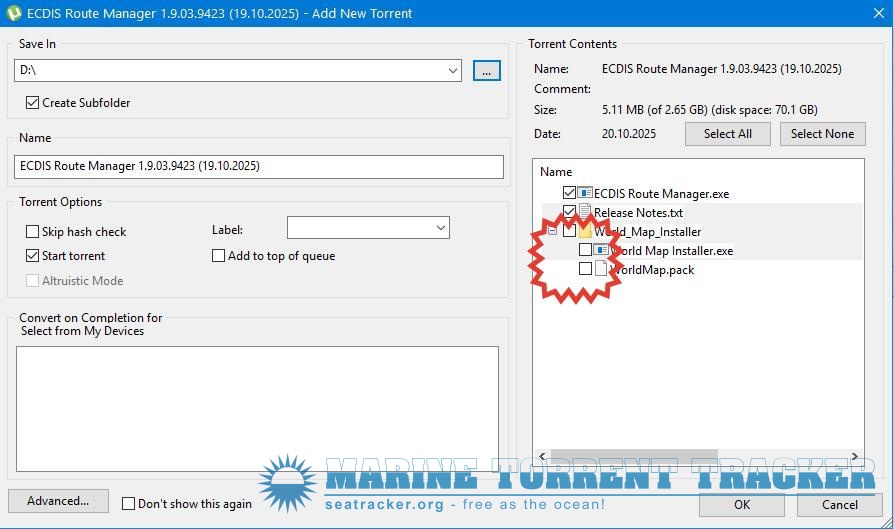The width and height of the screenshot is (894, 529).
Task: Click the file list right scroll arrow
Action: (855, 456)
